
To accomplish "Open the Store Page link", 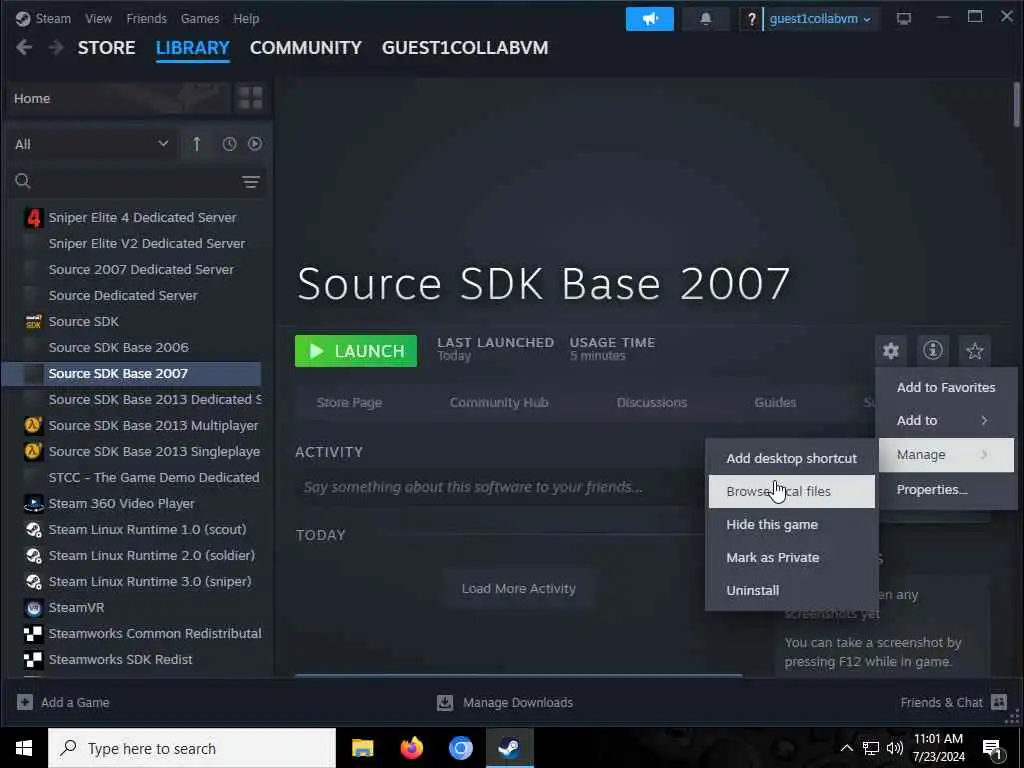I will 349,402.
